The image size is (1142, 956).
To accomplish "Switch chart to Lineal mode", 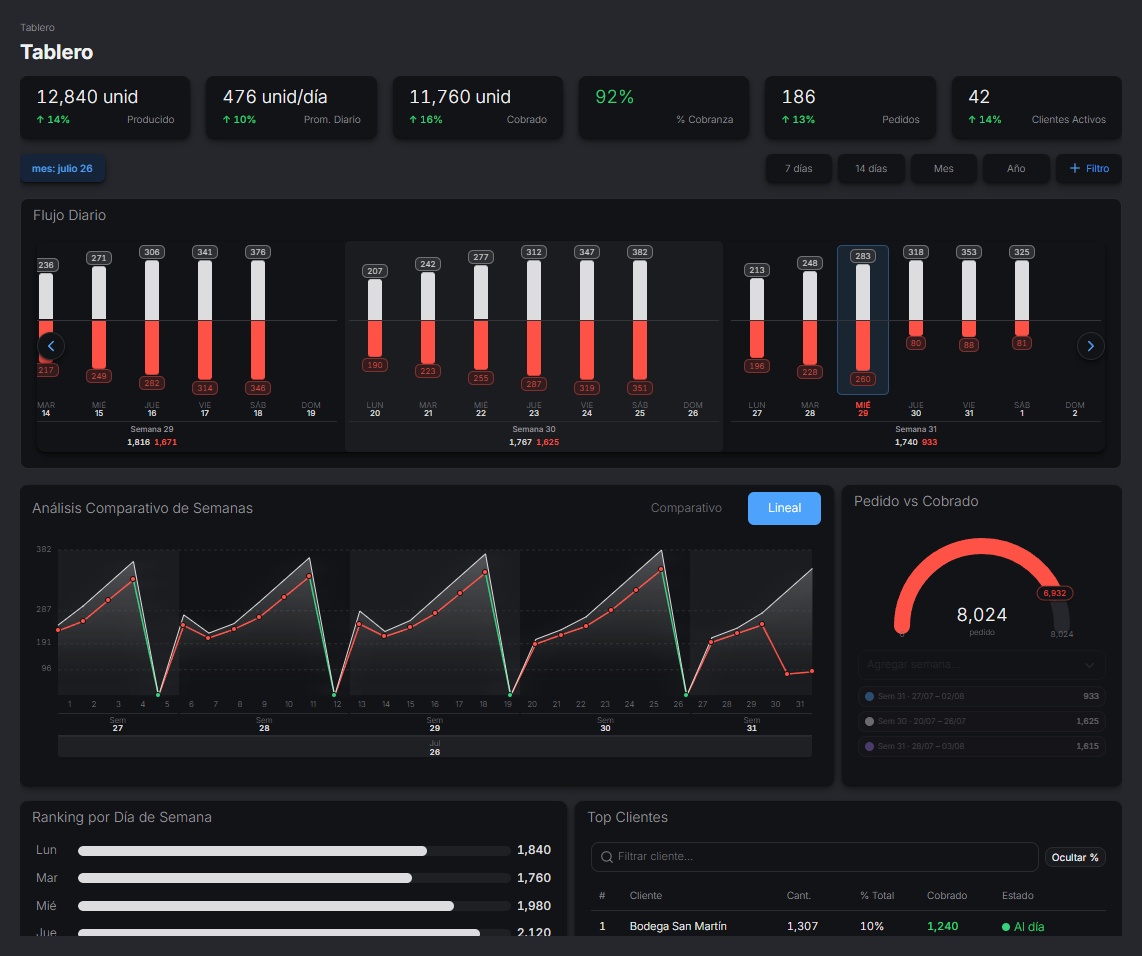I will coord(784,508).
